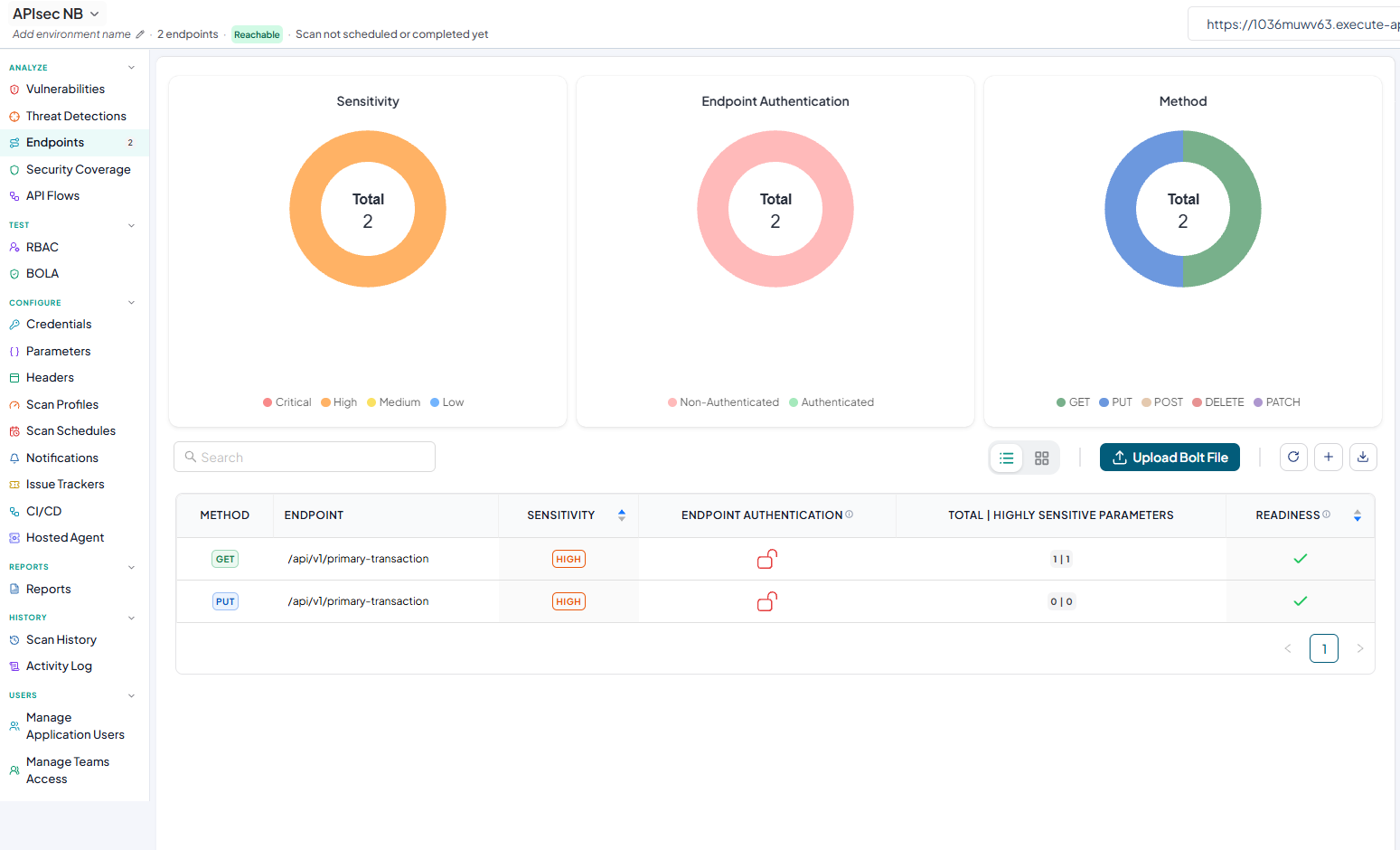Click the pencil edit environment name icon

coord(140,34)
